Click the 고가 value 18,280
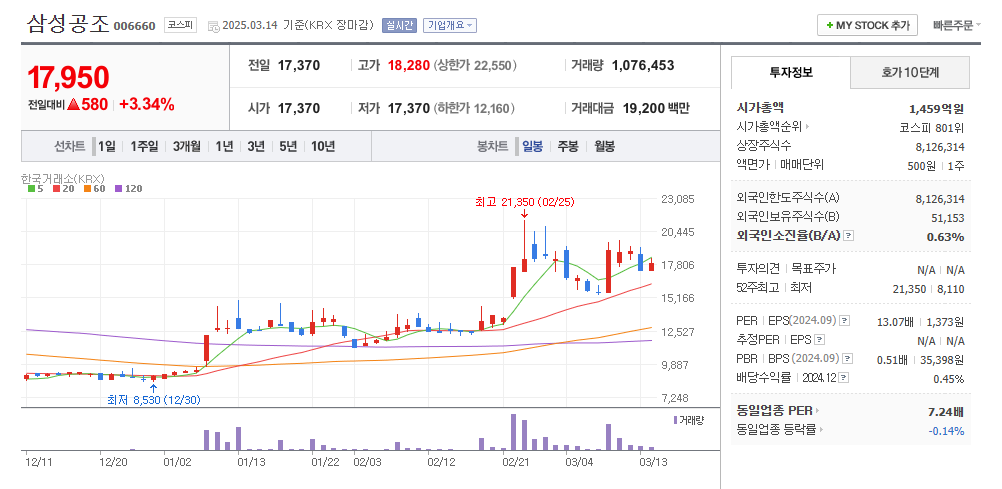This screenshot has width=1002, height=489. click(x=409, y=65)
